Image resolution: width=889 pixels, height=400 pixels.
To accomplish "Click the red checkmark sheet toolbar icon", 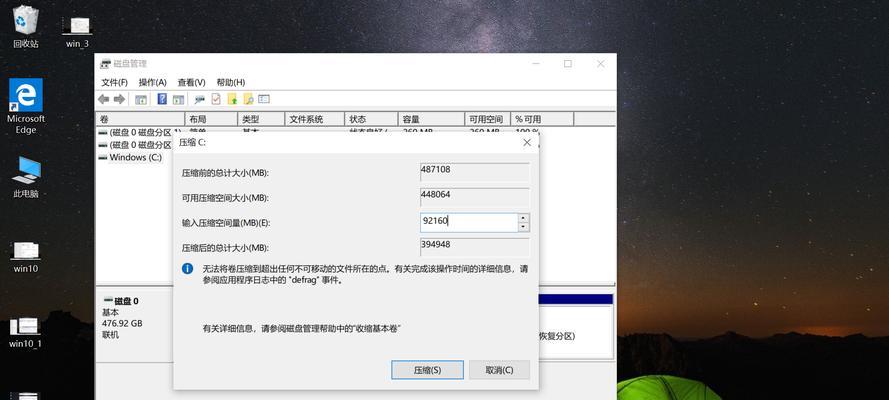I will [216, 99].
